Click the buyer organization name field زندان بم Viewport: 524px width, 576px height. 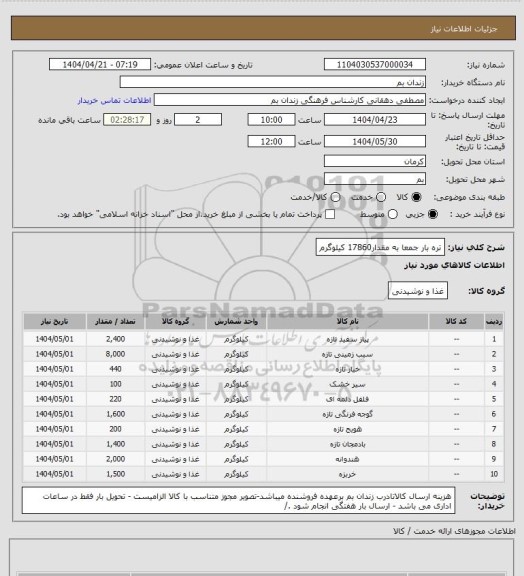(273, 82)
